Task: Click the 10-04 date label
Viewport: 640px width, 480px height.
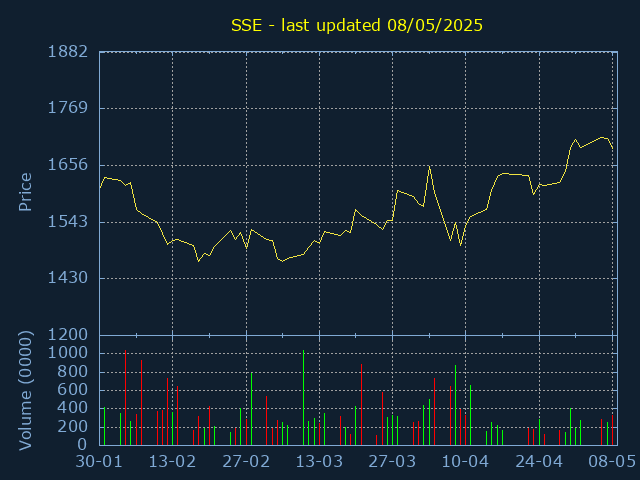Action: pos(465,462)
